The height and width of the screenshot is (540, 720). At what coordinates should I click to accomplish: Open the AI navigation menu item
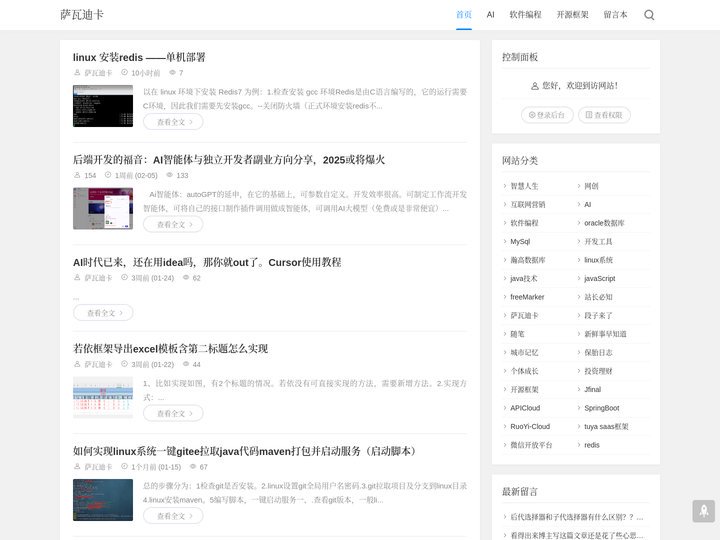pos(490,15)
